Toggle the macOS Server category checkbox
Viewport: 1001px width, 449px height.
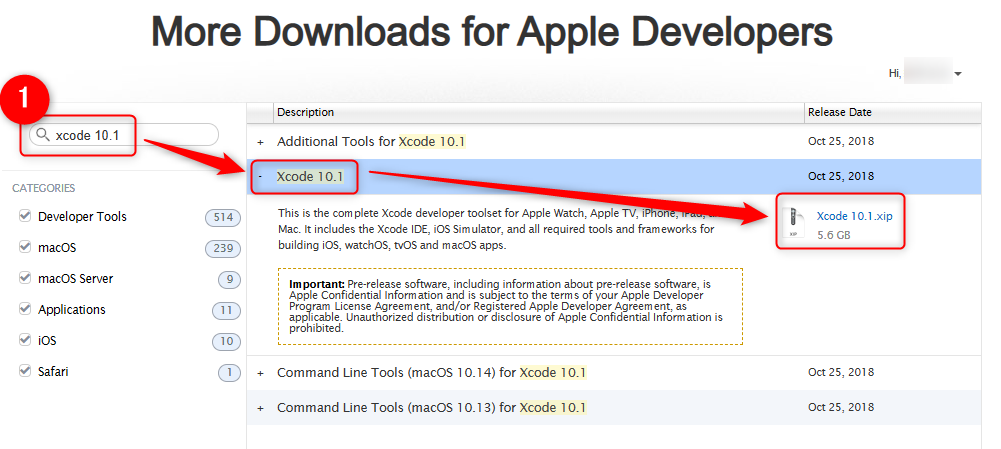pos(25,278)
